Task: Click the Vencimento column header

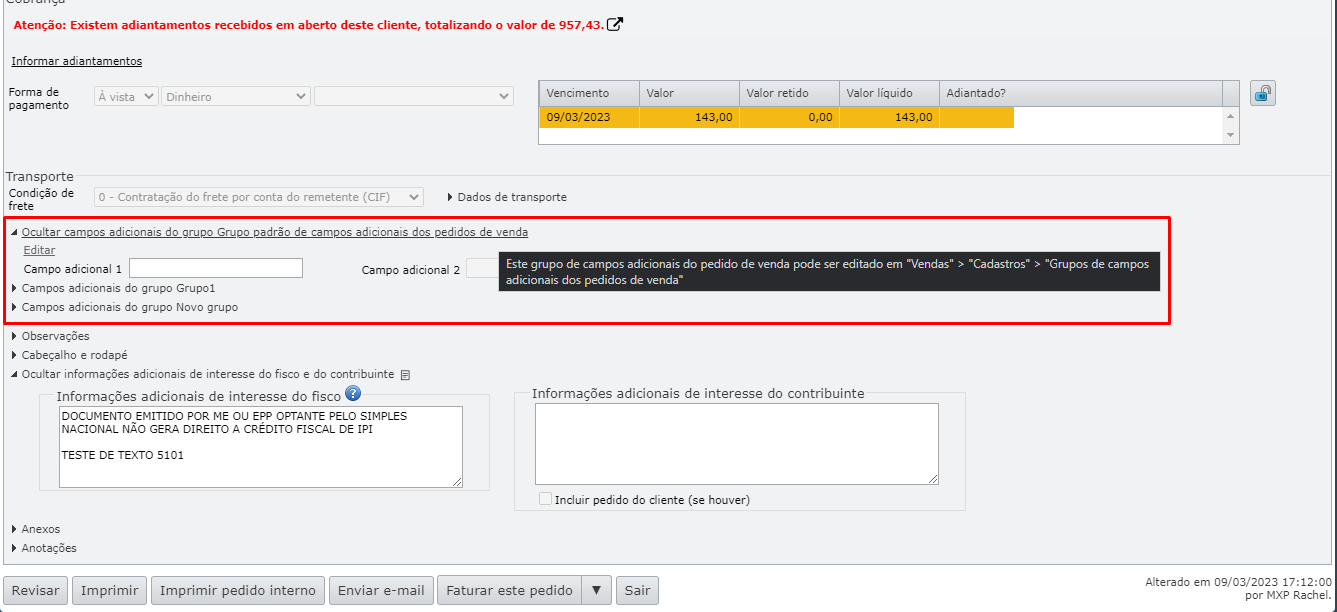Action: (589, 93)
